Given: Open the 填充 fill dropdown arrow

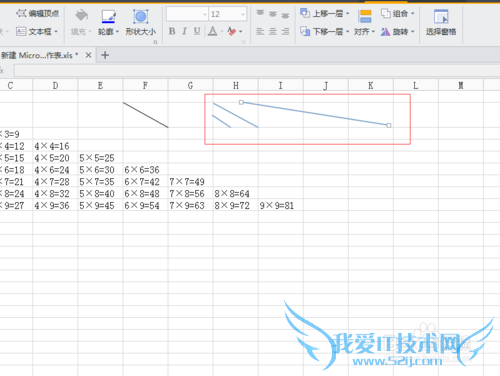Looking at the screenshot, I should coord(90,32).
